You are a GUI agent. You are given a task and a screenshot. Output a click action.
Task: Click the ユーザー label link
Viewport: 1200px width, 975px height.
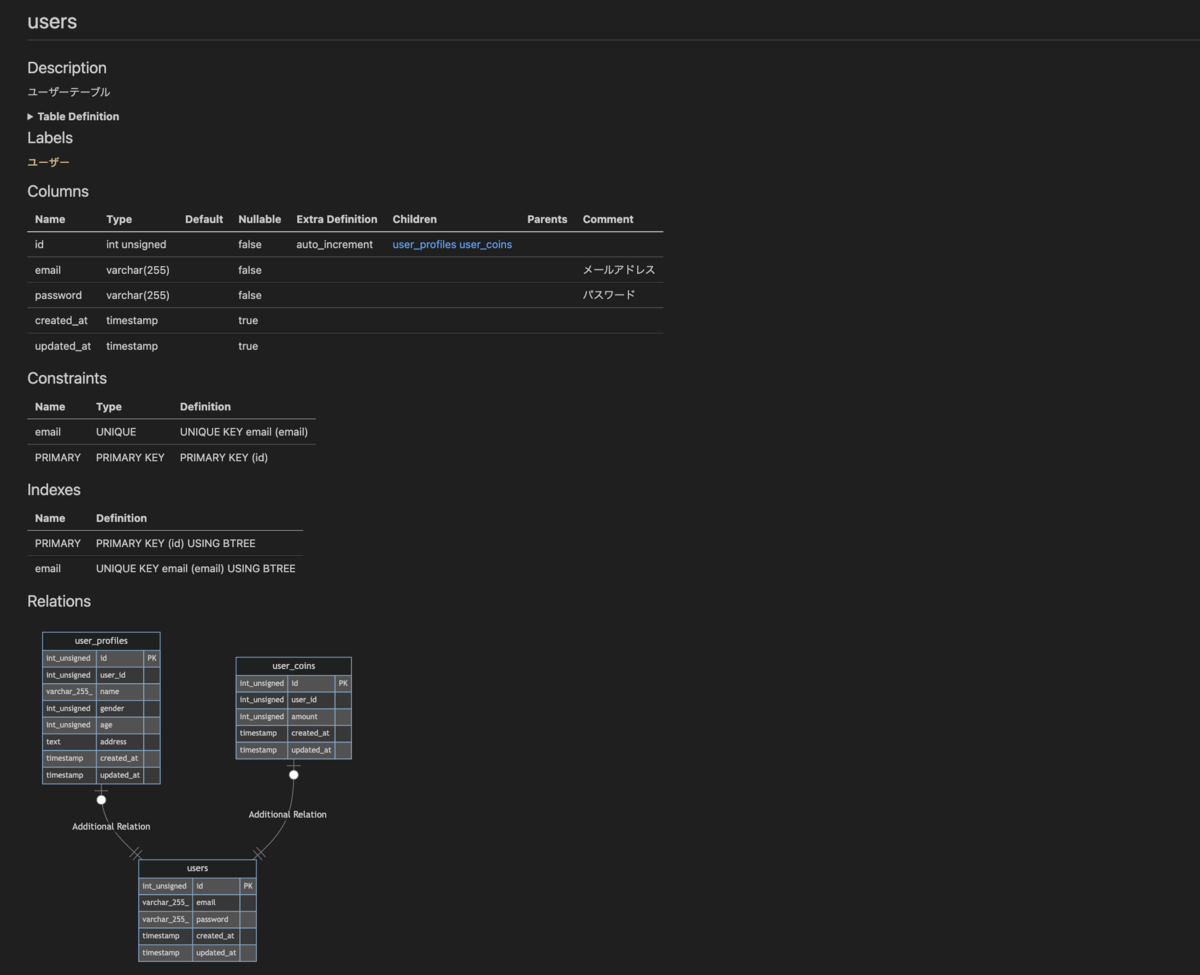(x=48, y=162)
